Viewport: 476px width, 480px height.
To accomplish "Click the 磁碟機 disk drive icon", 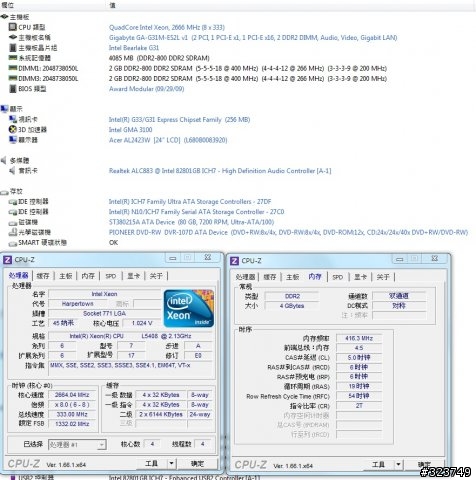I will [x=13, y=223].
